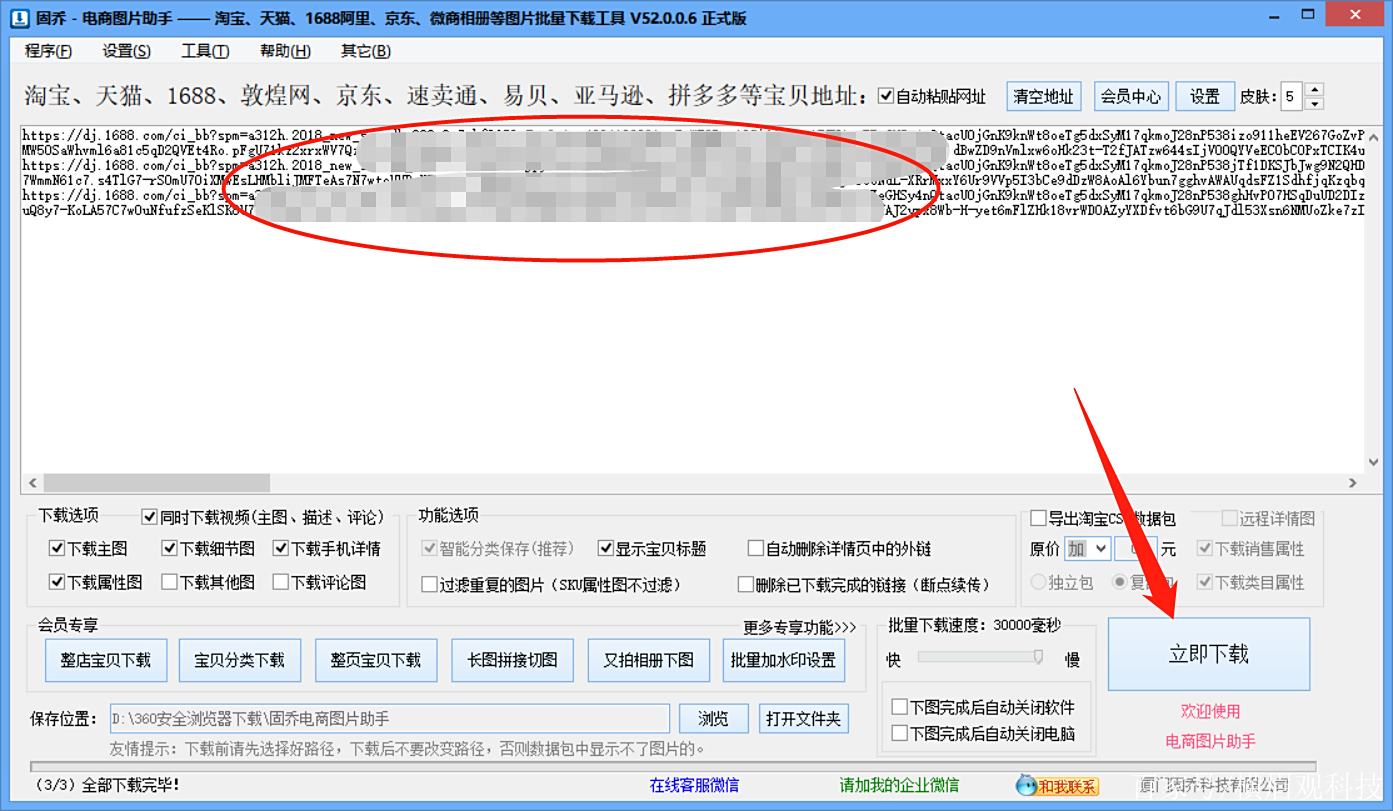Click the greyed 智能分类保存(推荐) checkbox
Image resolution: width=1393 pixels, height=811 pixels.
tap(429, 549)
